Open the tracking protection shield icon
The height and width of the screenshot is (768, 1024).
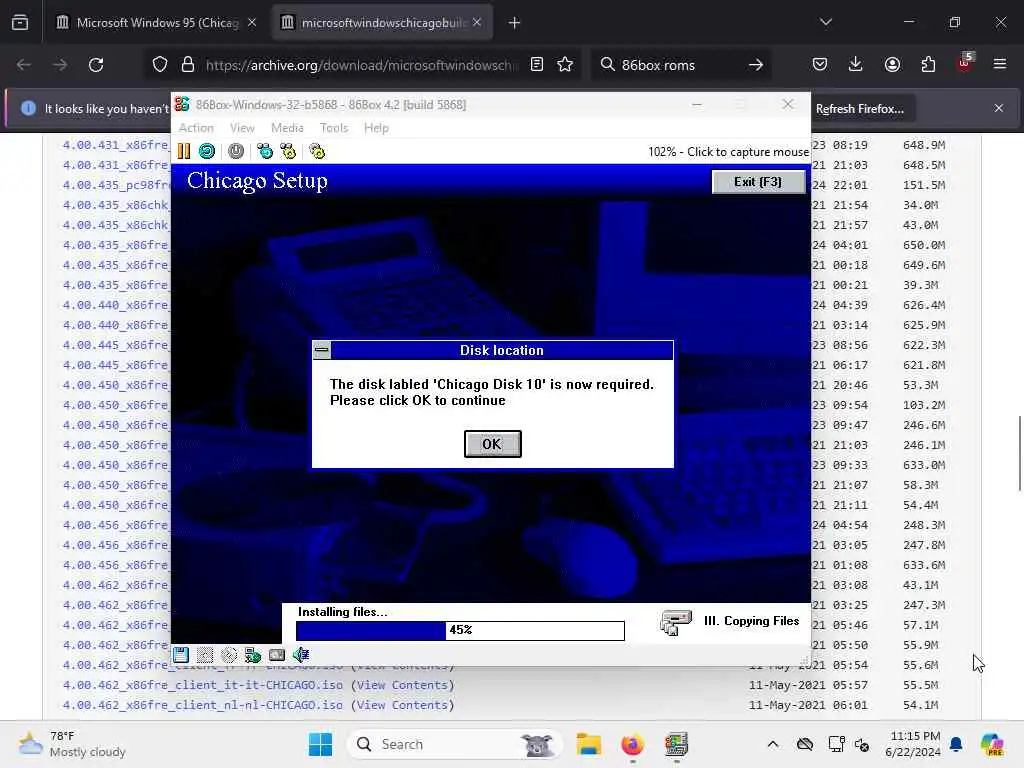click(160, 65)
